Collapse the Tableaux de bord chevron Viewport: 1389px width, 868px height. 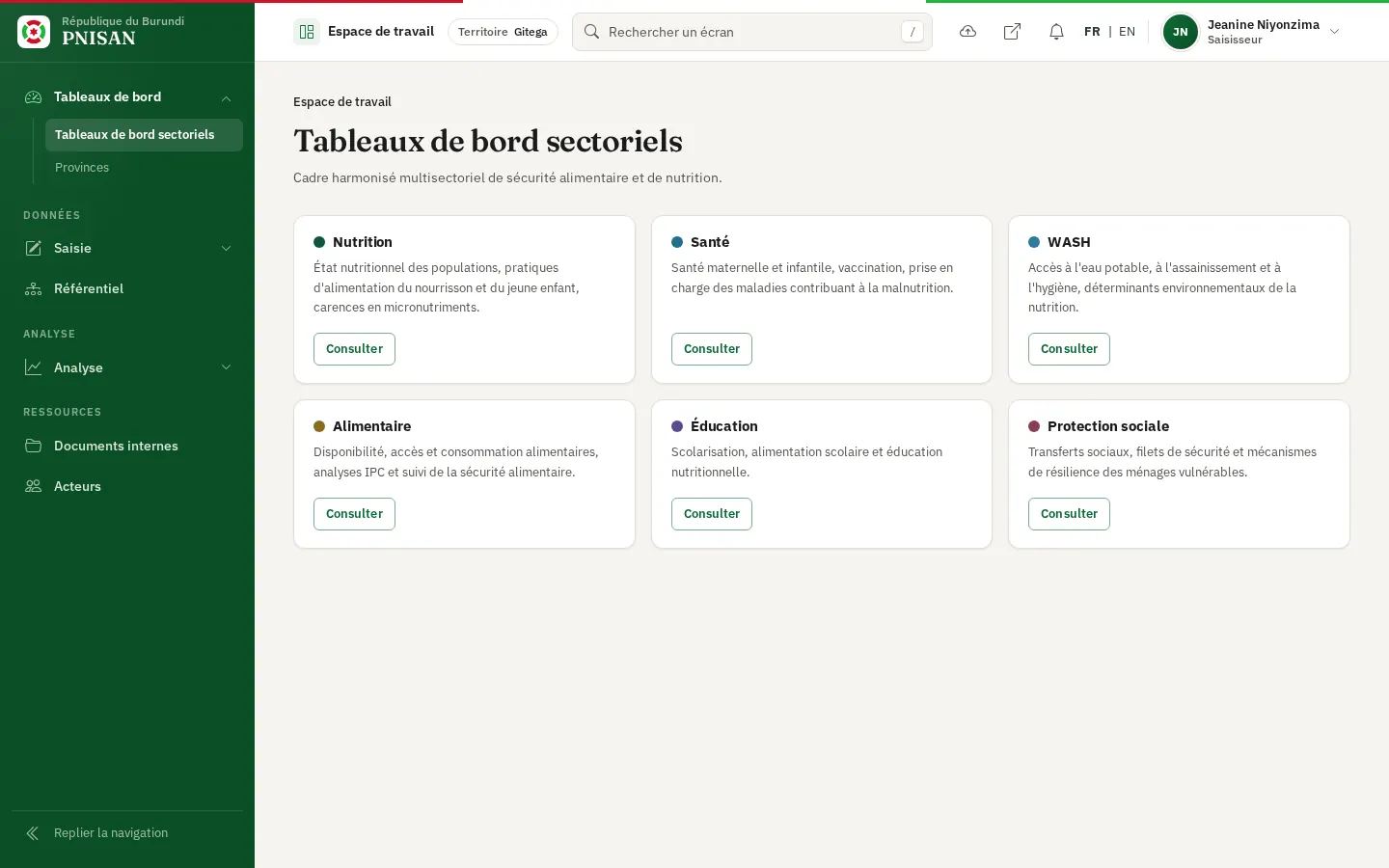click(x=227, y=98)
